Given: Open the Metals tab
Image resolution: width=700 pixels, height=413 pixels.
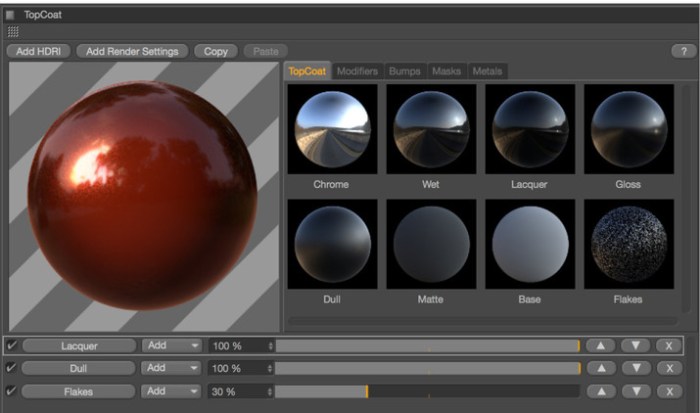Looking at the screenshot, I should 487,71.
